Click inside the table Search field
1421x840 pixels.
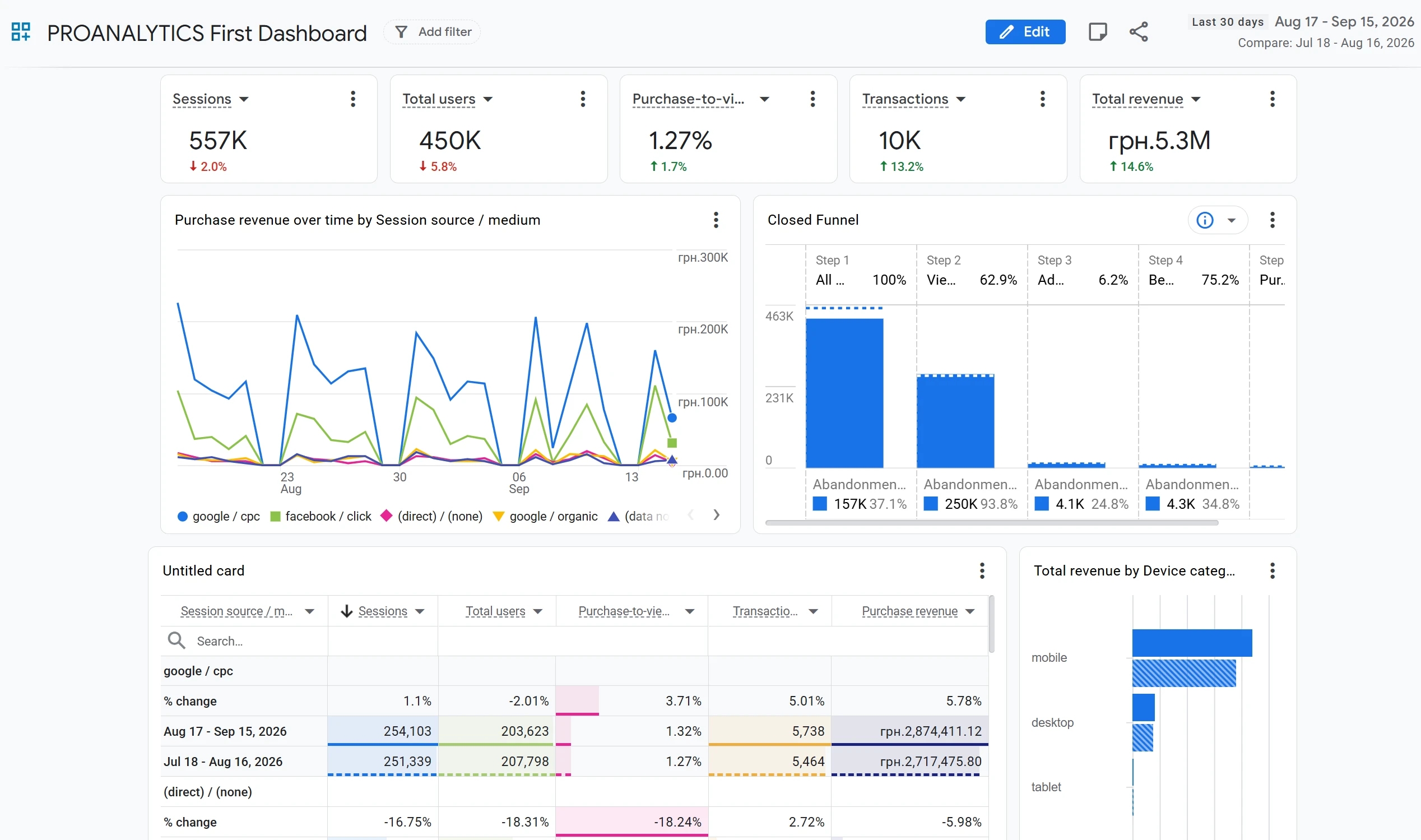click(244, 641)
